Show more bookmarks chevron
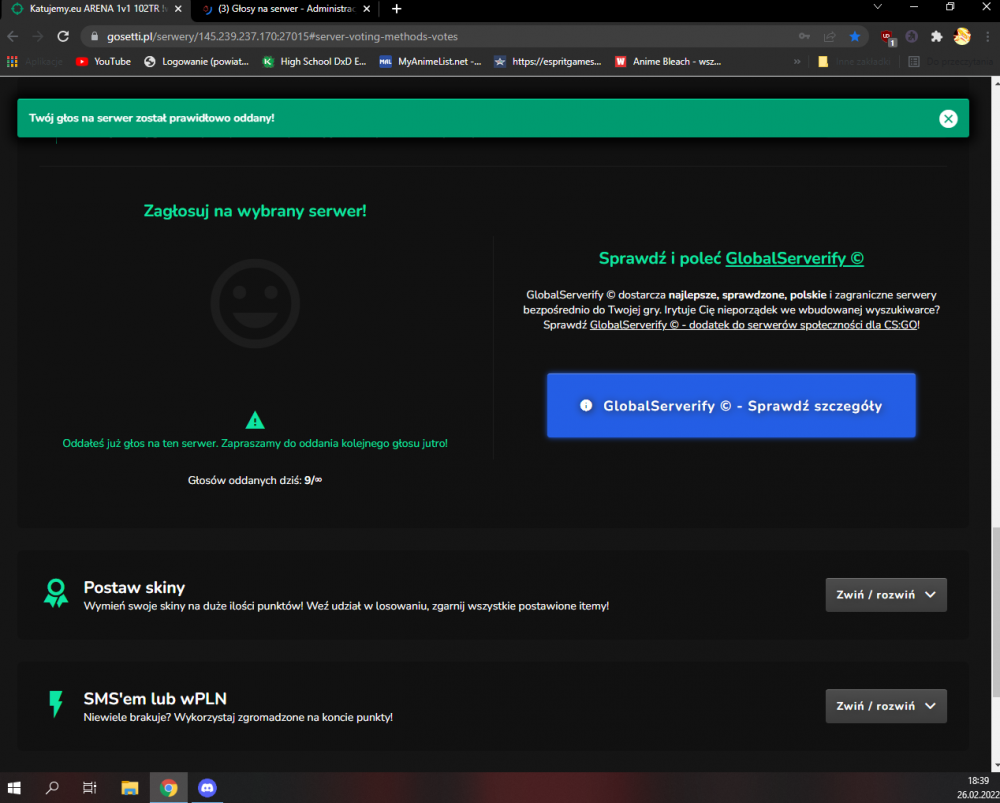This screenshot has height=803, width=1000. [x=797, y=61]
